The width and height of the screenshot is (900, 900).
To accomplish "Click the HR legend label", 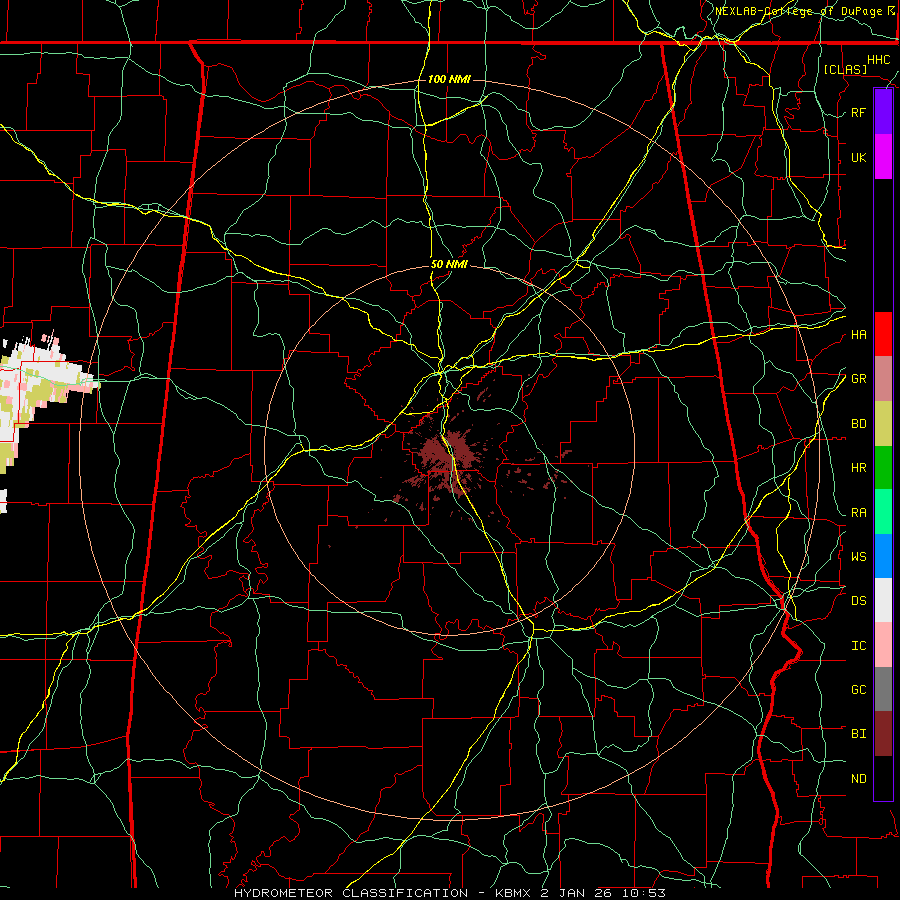I will point(858,467).
